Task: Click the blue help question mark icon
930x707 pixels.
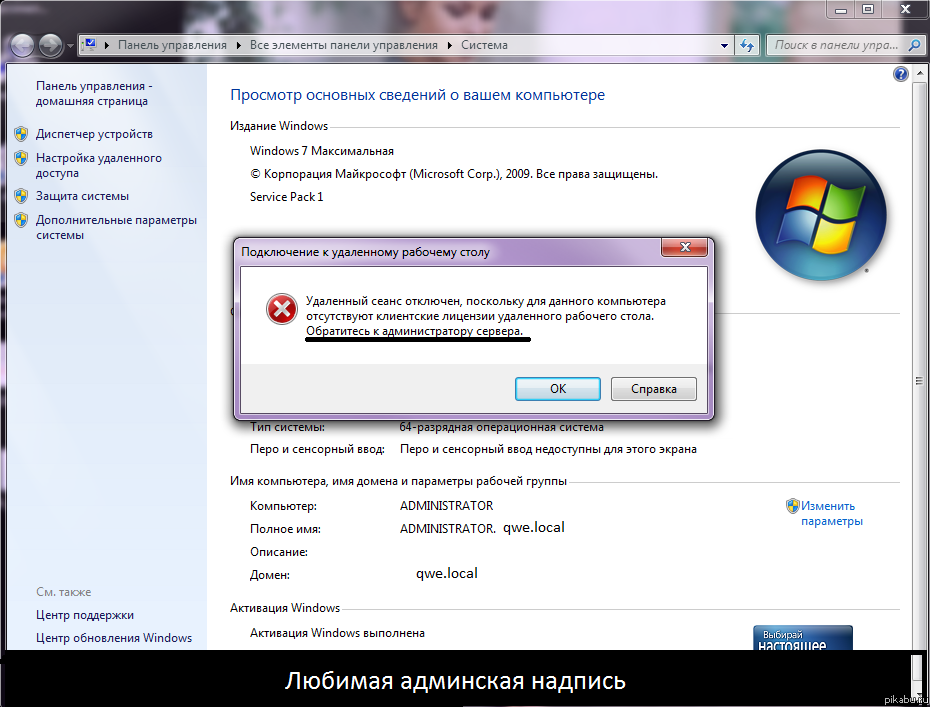Action: pos(900,75)
